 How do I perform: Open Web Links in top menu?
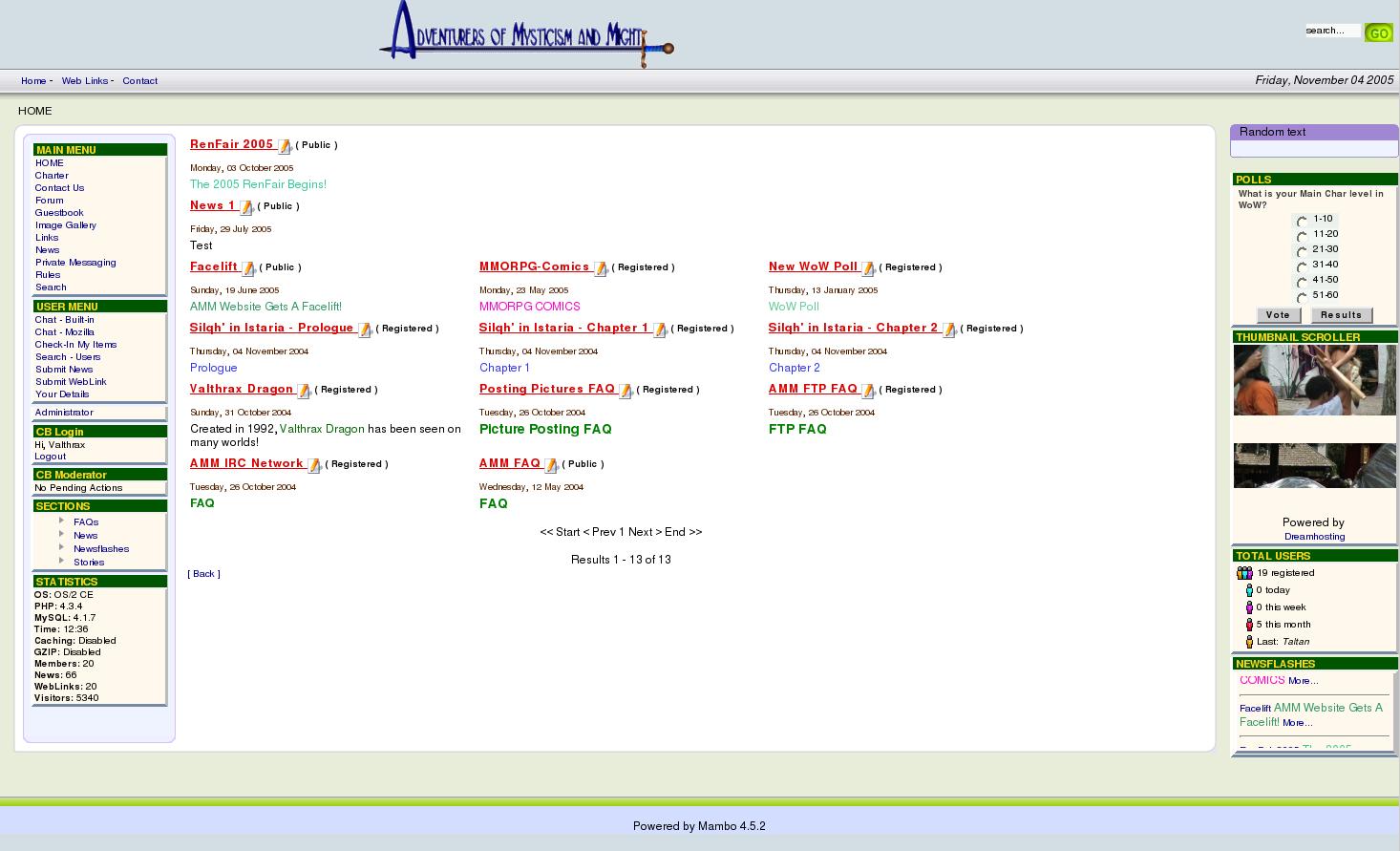pos(85,81)
